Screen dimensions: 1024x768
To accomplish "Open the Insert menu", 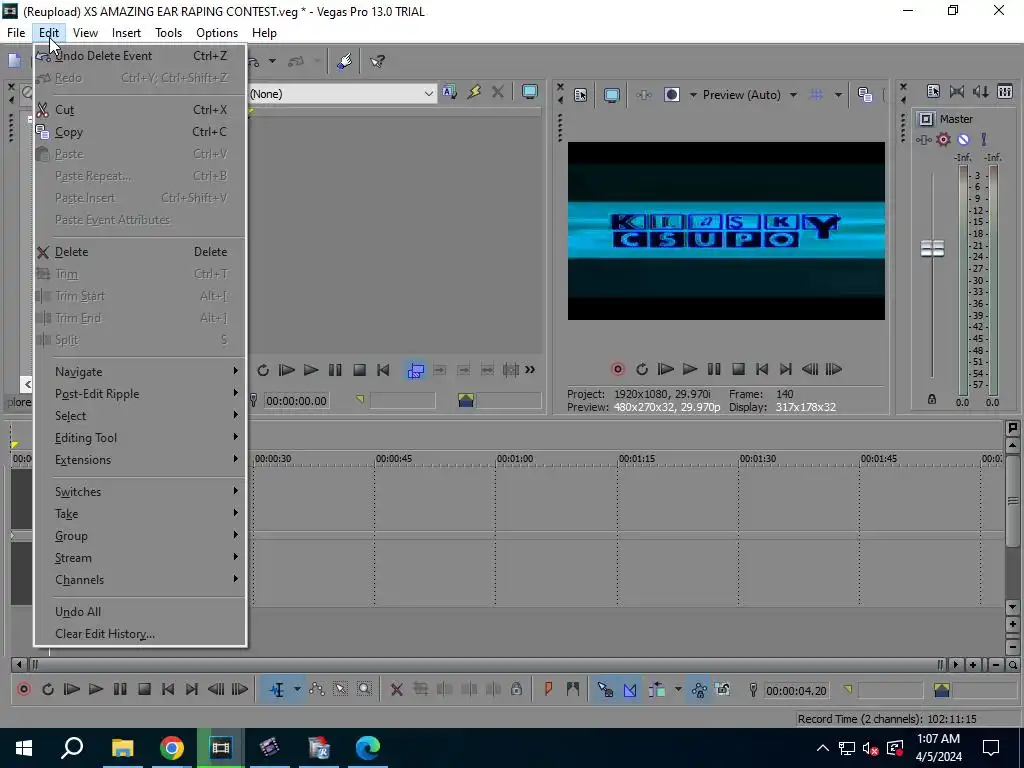I will click(x=126, y=33).
